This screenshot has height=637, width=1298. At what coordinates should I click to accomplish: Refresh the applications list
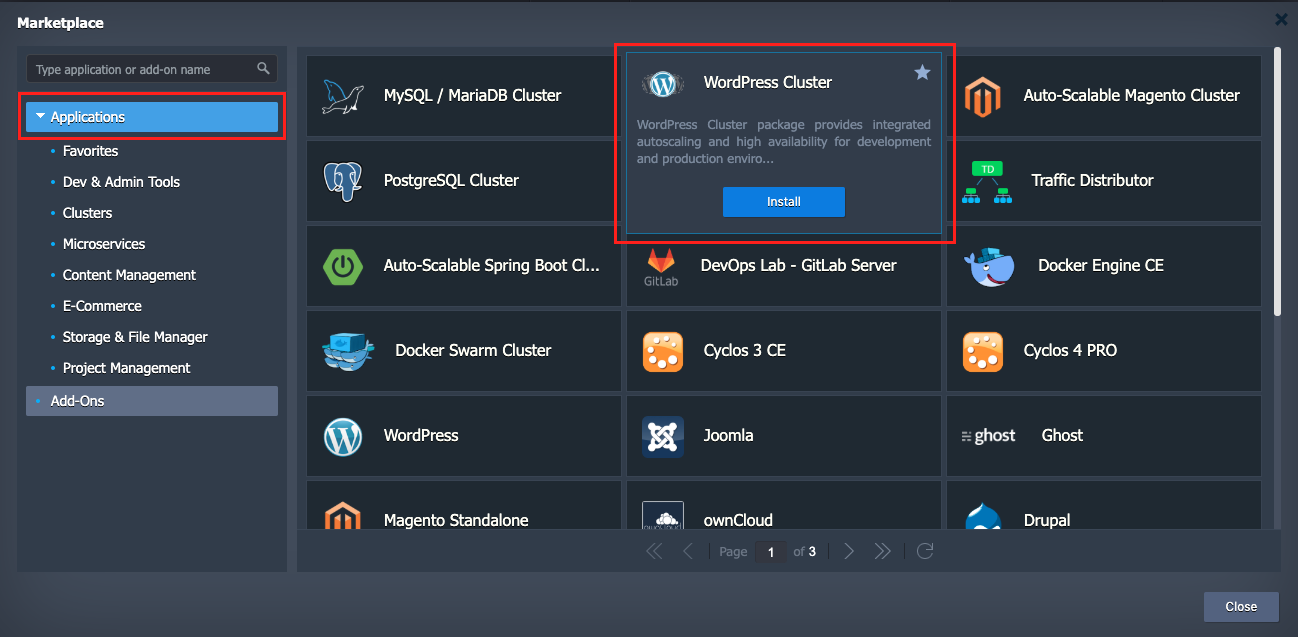[x=925, y=551]
